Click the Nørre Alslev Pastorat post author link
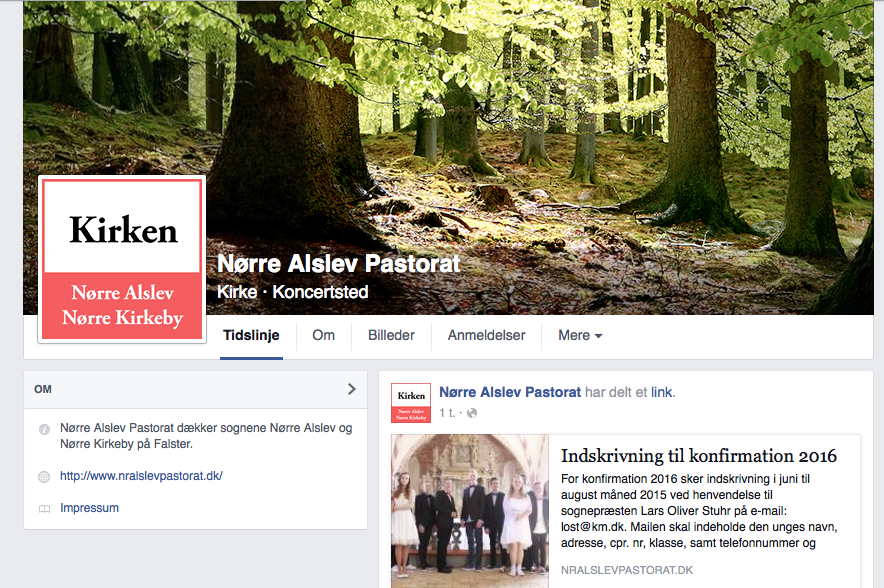This screenshot has height=588, width=884. coord(510,392)
